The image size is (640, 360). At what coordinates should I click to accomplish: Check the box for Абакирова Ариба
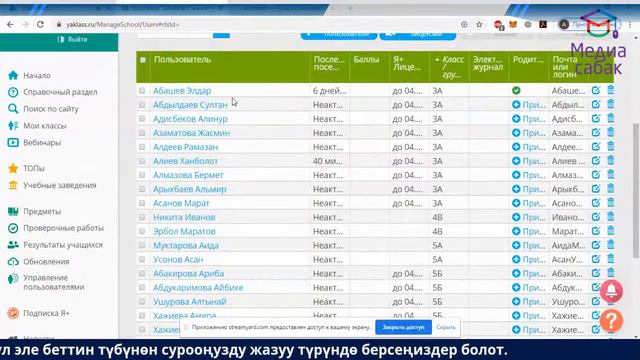(142, 273)
